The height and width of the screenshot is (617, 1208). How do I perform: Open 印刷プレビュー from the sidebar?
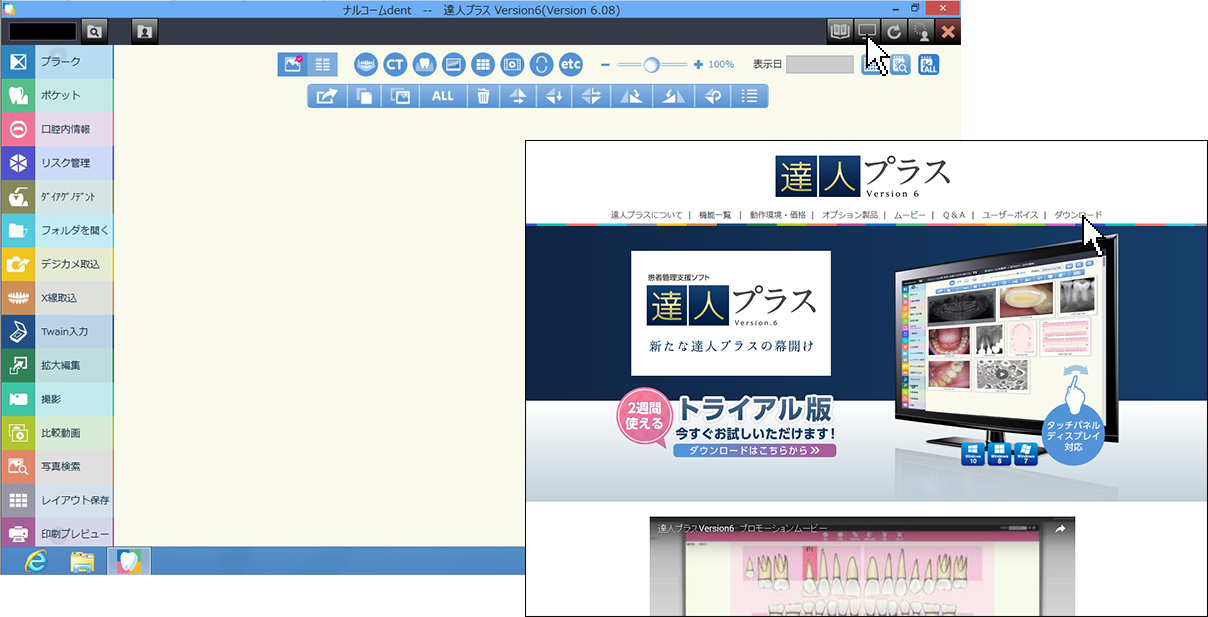click(x=57, y=533)
